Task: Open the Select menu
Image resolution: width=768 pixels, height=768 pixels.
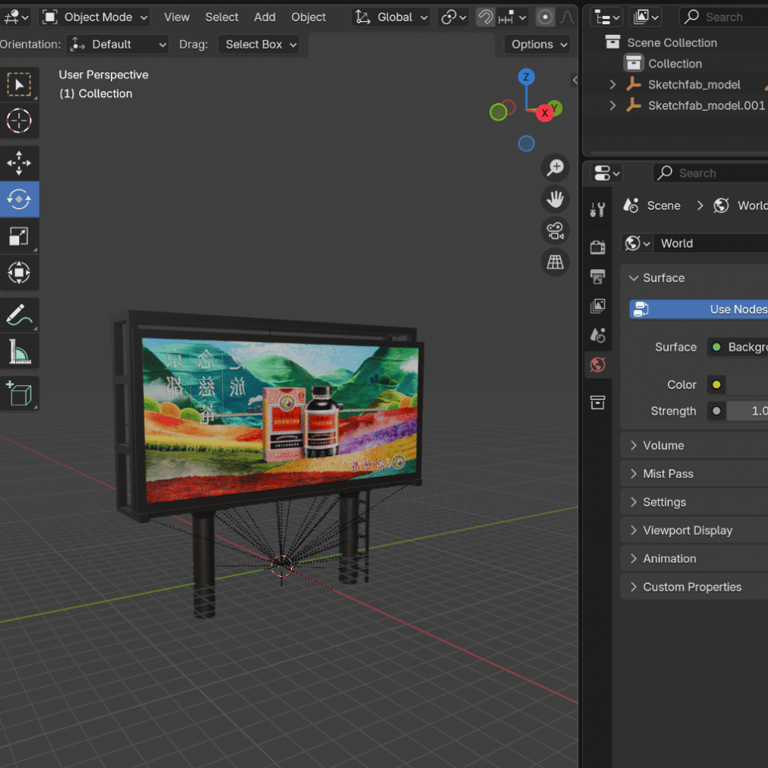Action: [221, 17]
